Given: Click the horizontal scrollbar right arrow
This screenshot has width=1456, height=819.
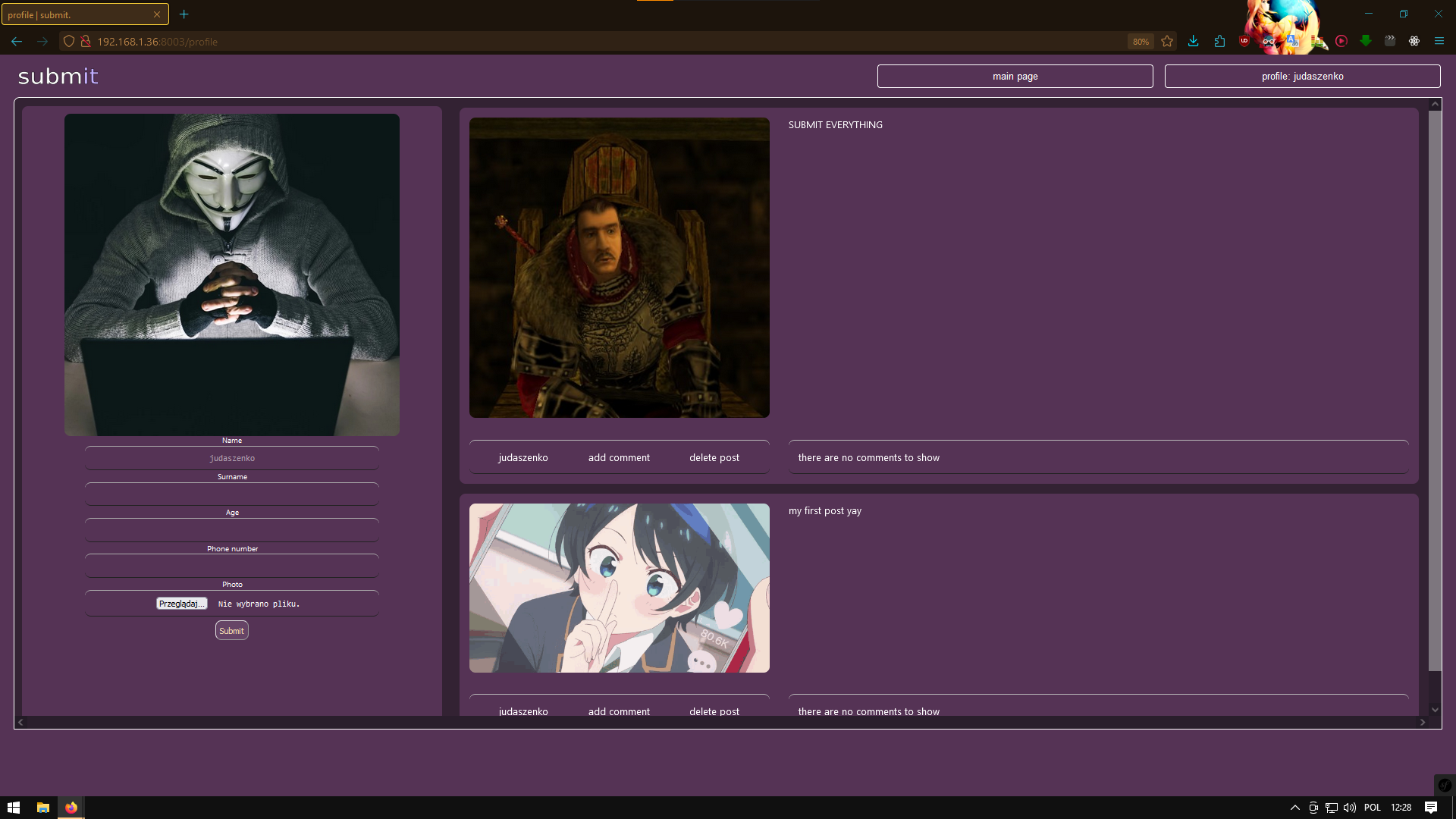Looking at the screenshot, I should click(1423, 722).
